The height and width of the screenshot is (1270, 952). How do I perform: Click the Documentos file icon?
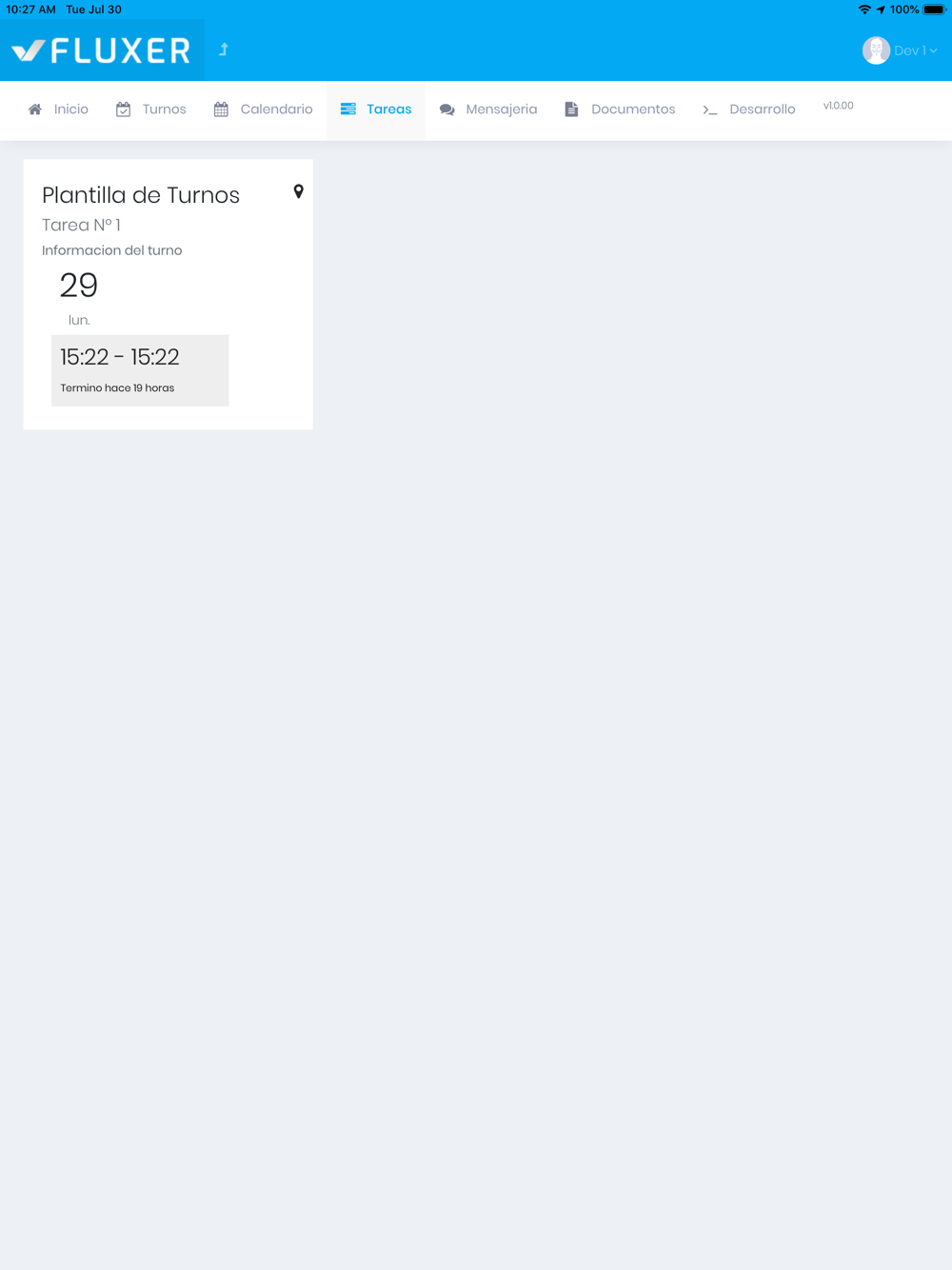tap(571, 109)
